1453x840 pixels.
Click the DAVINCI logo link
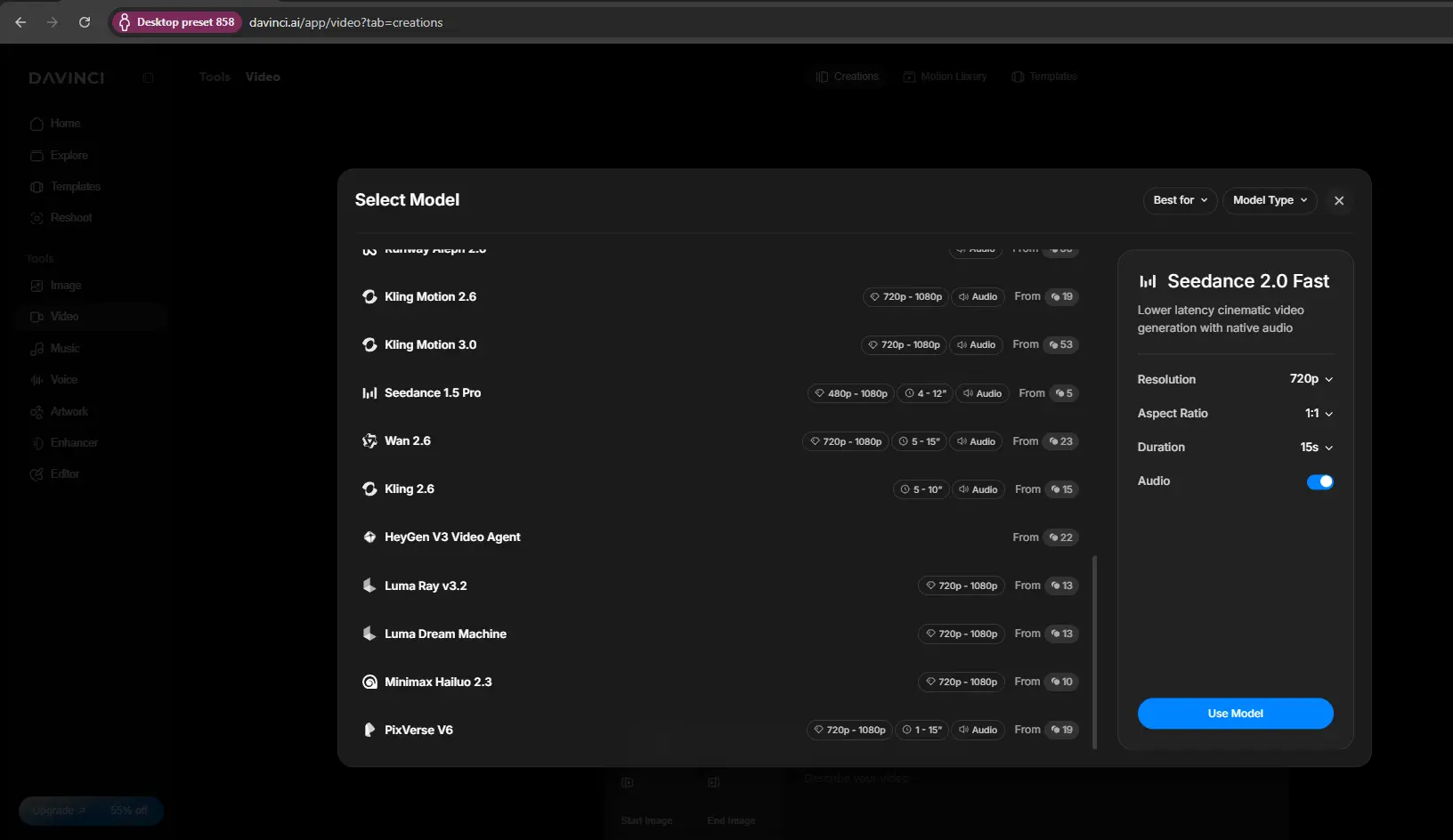pos(67,78)
